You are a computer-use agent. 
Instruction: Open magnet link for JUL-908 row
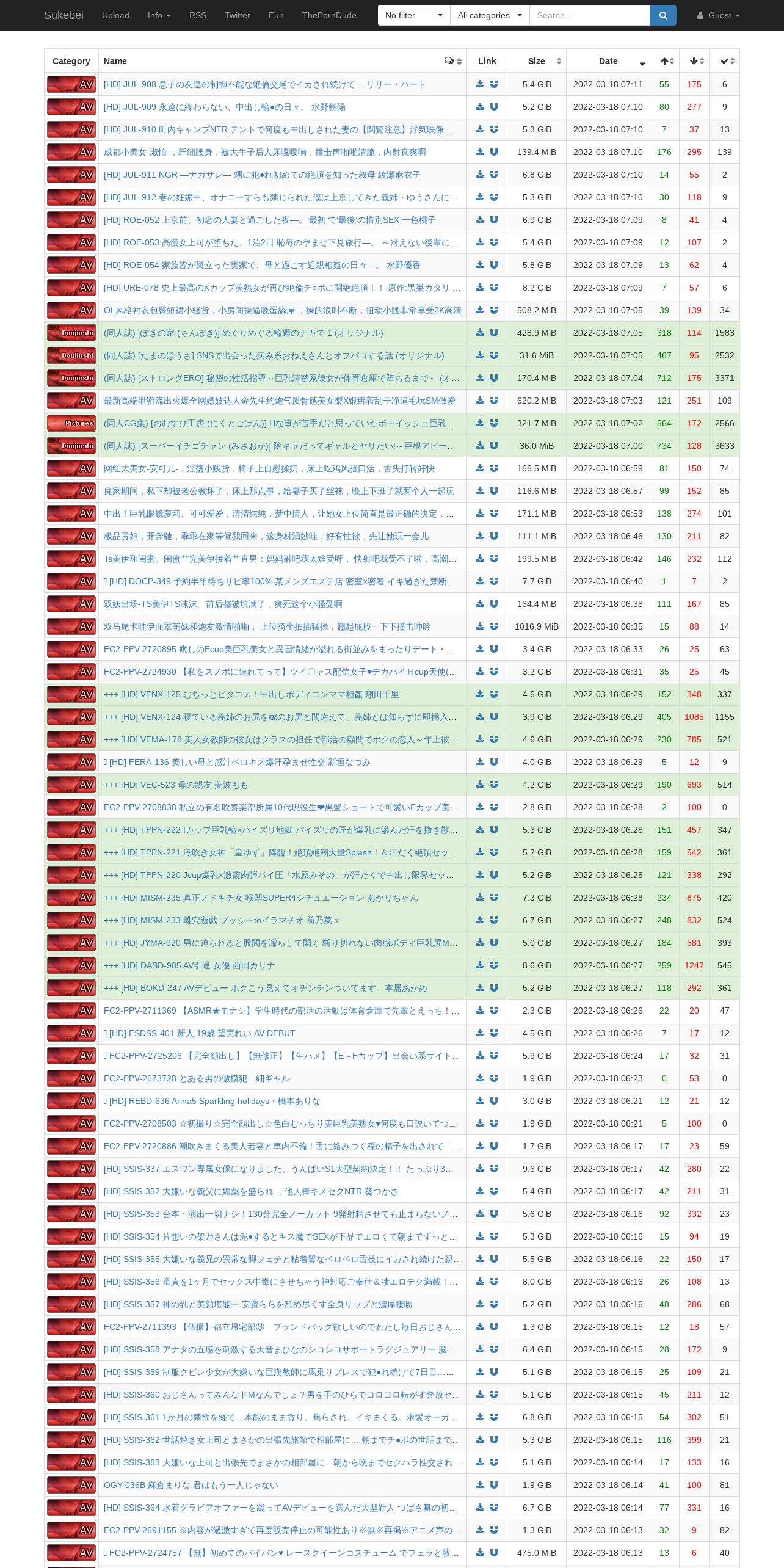(494, 84)
